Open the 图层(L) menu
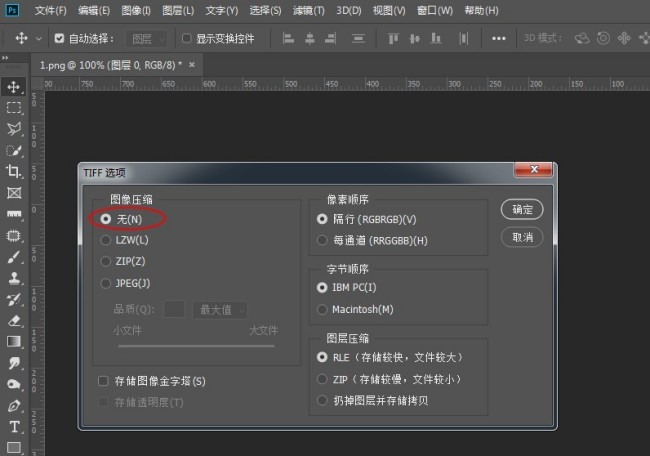650x456 pixels. pyautogui.click(x=178, y=10)
